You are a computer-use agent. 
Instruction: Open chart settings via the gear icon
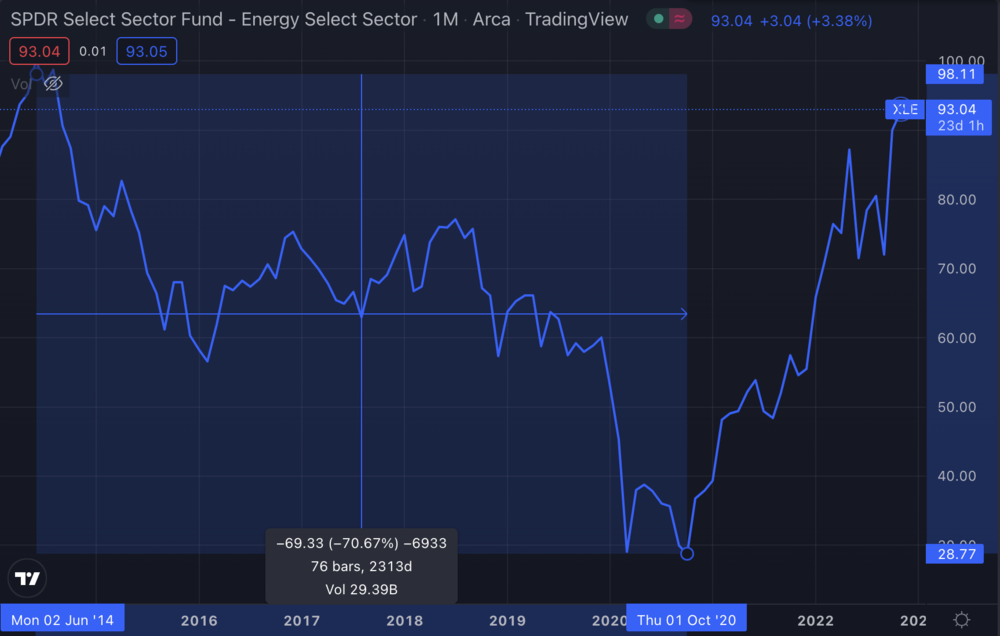pyautogui.click(x=961, y=620)
